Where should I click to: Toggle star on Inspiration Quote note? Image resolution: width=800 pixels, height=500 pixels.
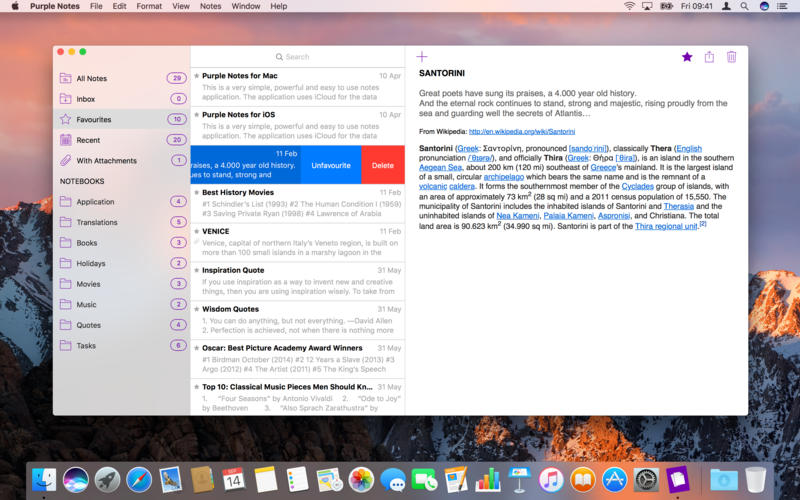coord(196,270)
